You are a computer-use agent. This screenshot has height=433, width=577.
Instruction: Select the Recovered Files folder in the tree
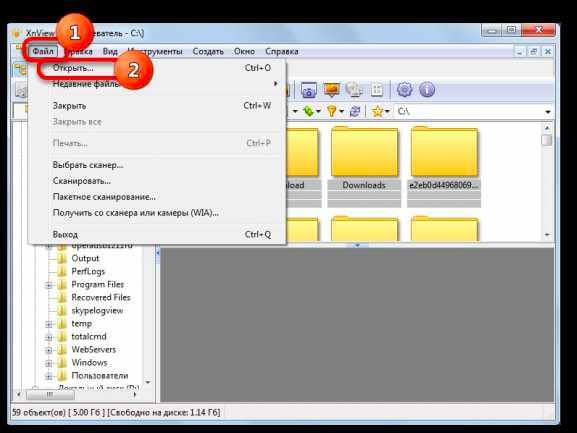pyautogui.click(x=101, y=298)
